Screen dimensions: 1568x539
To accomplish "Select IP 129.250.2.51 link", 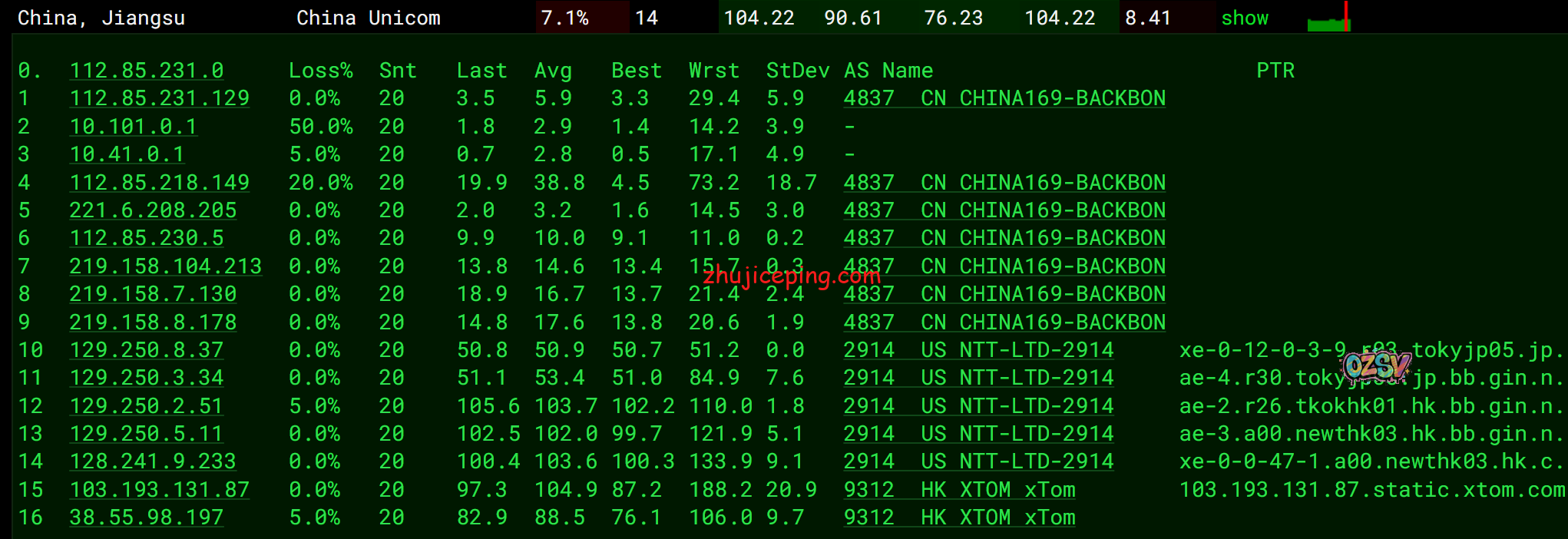I will [146, 406].
